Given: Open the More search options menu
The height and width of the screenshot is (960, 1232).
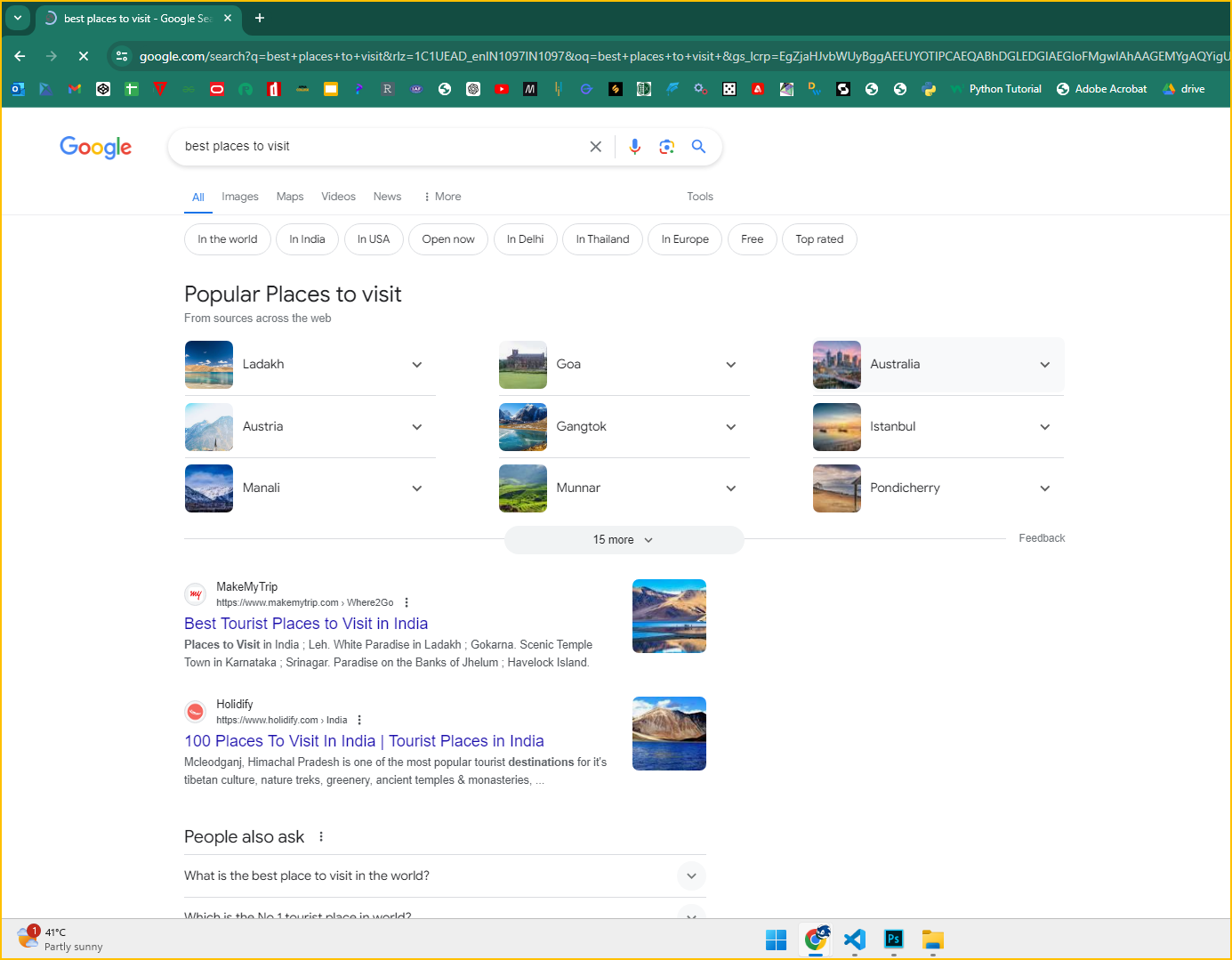Looking at the screenshot, I should pos(442,197).
